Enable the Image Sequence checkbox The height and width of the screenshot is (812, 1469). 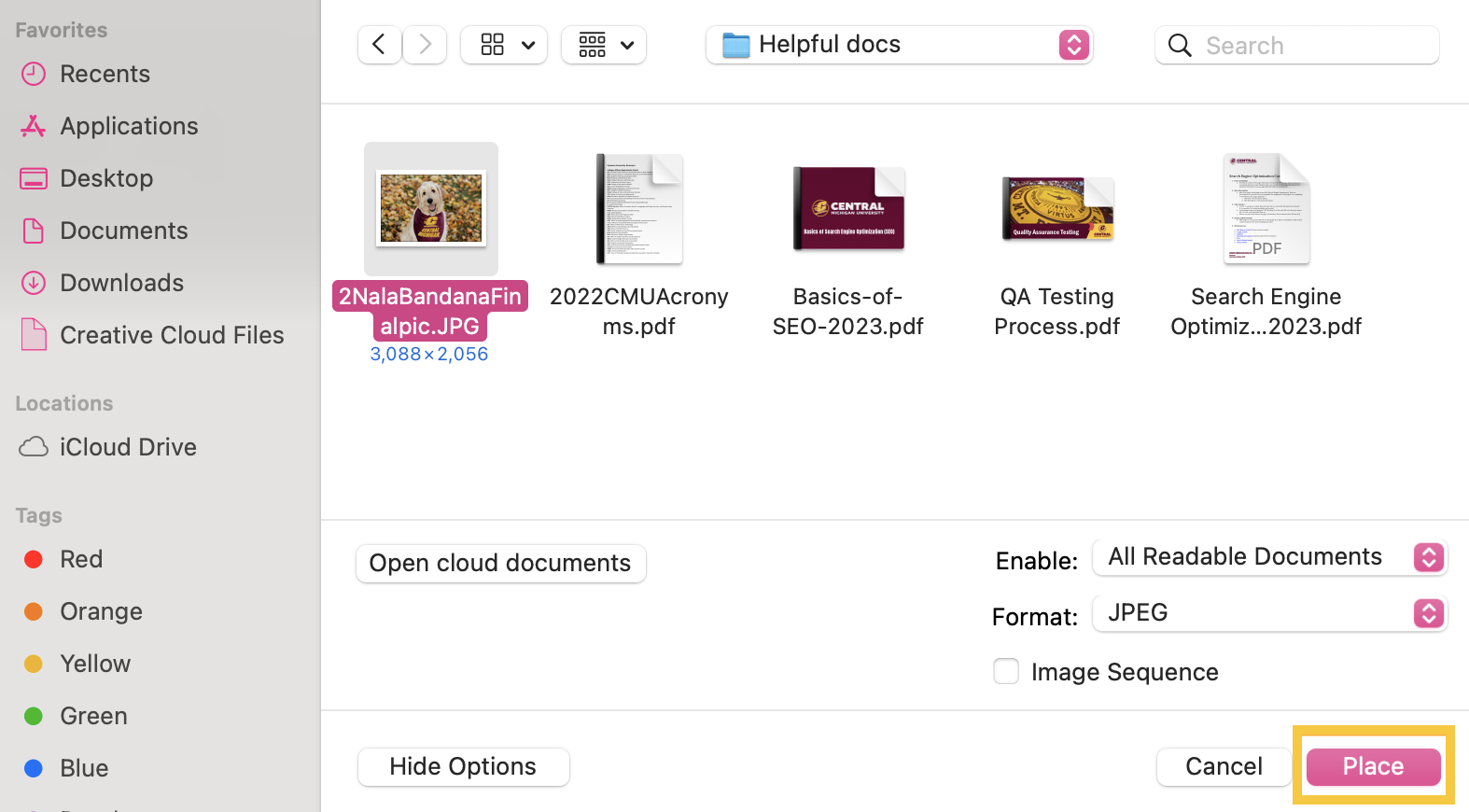1006,671
